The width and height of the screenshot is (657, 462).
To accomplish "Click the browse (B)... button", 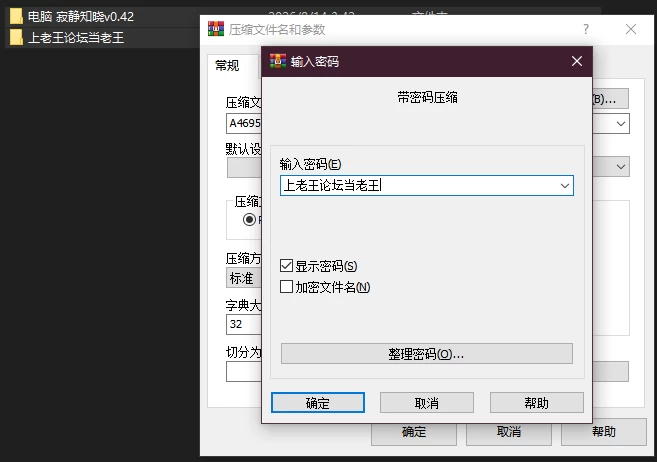I will (610, 99).
